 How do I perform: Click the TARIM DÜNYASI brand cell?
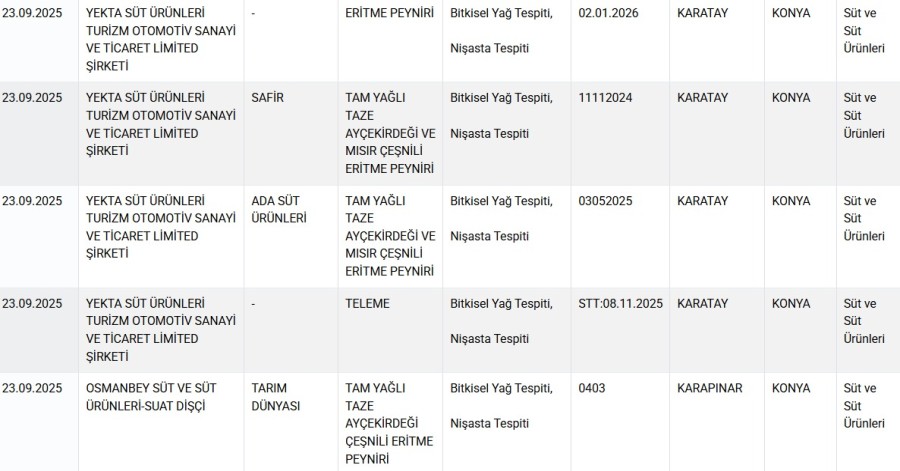coord(276,397)
